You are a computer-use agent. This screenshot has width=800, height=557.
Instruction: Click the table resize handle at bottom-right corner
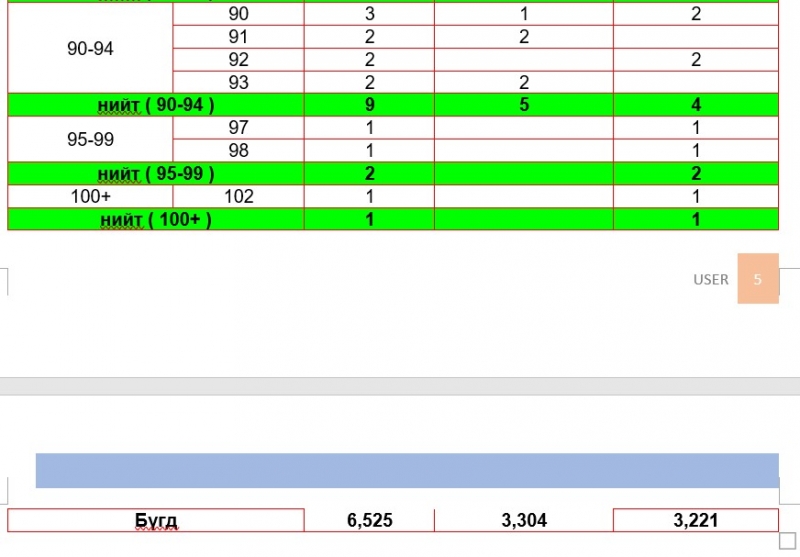785,540
